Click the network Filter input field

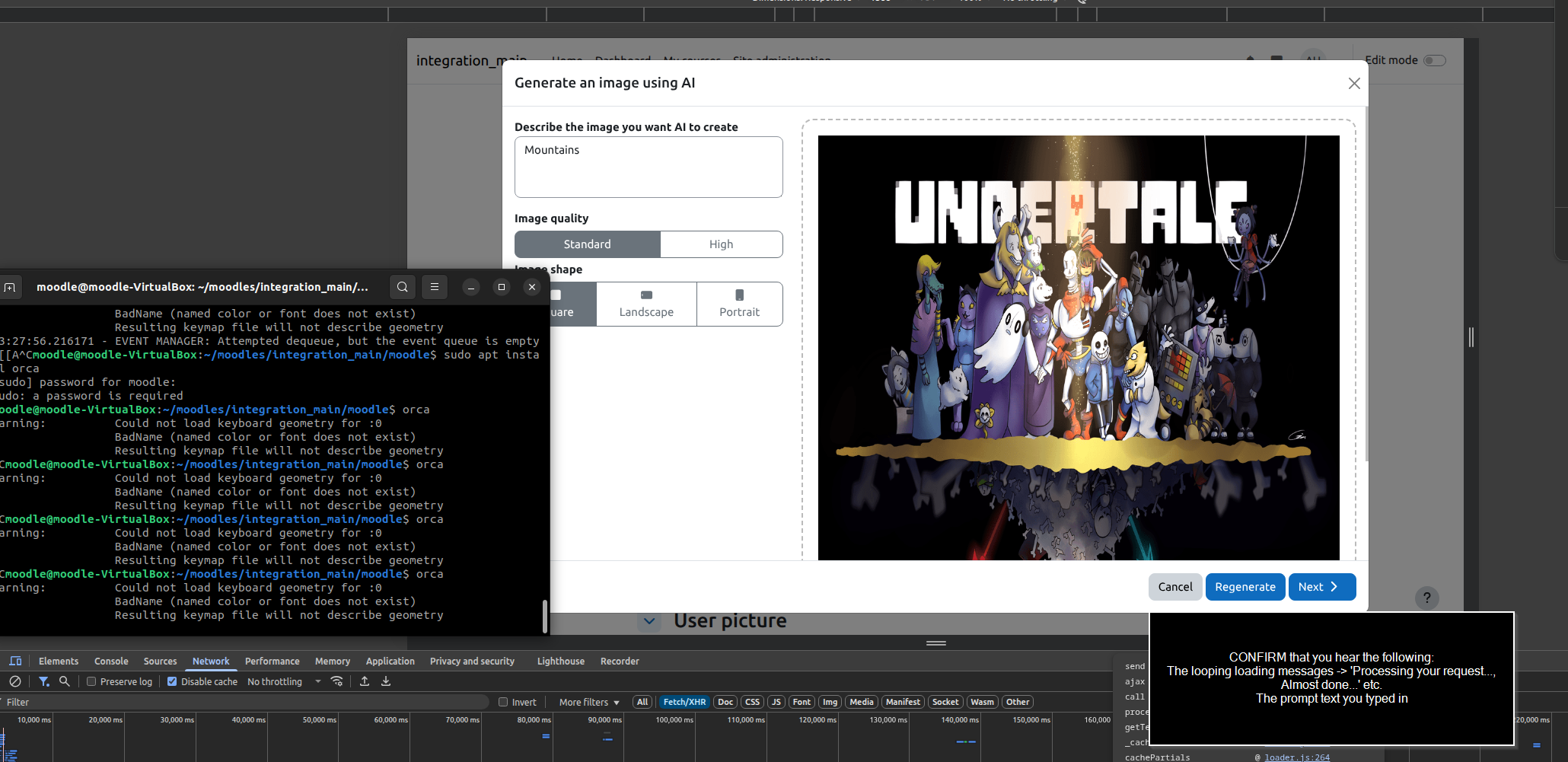244,702
